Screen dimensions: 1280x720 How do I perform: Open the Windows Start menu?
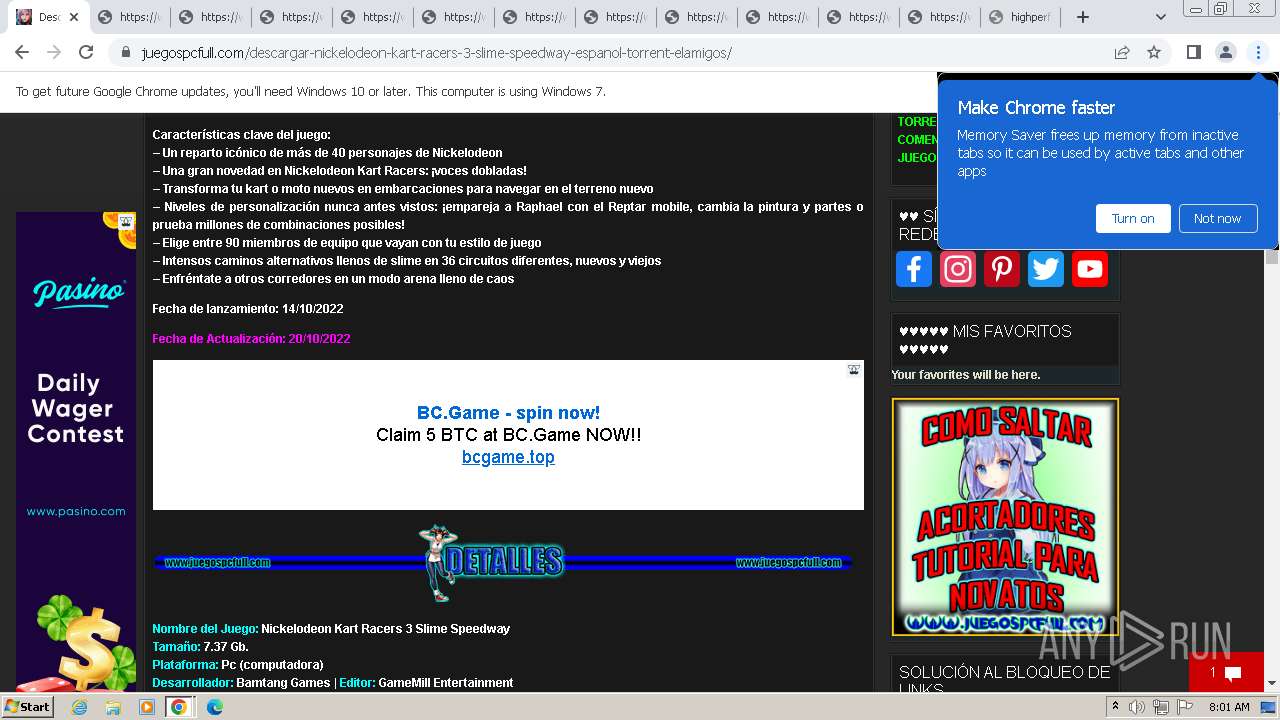pyautogui.click(x=27, y=707)
